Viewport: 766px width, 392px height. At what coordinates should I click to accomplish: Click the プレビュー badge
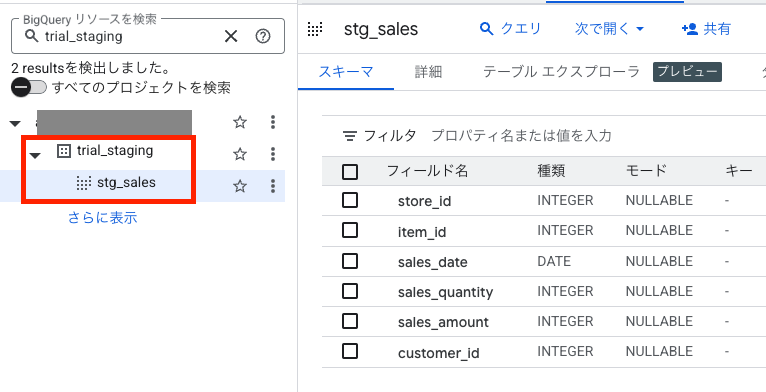coord(687,72)
